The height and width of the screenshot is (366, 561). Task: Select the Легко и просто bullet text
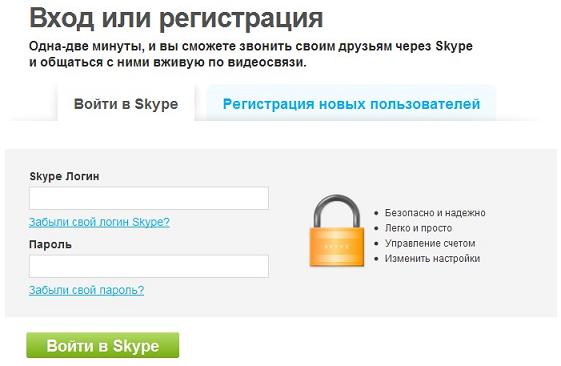418,228
